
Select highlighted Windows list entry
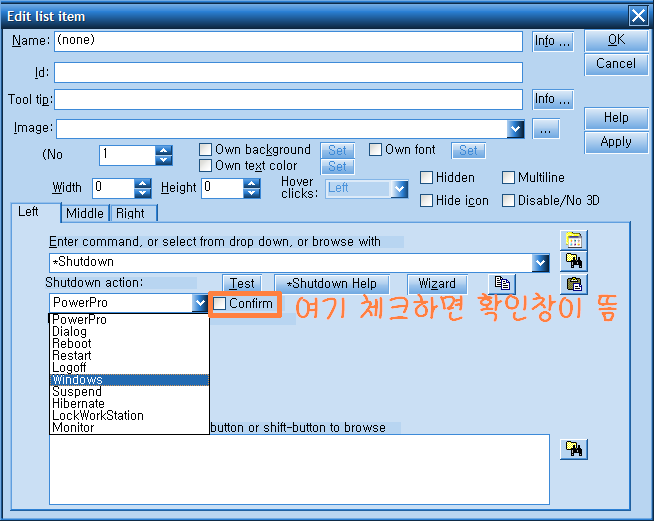pos(129,380)
